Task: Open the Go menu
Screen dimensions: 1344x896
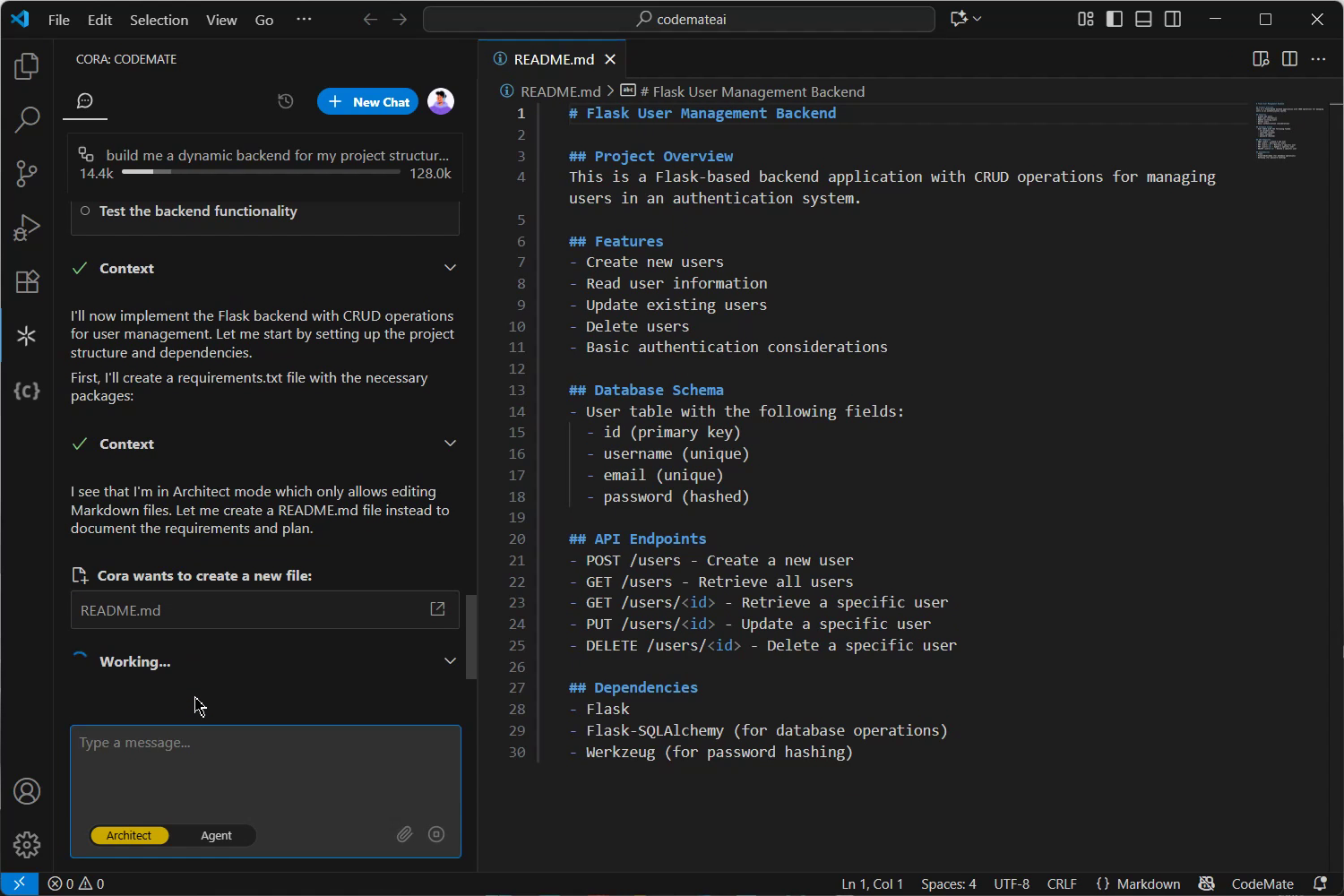Action: [264, 20]
